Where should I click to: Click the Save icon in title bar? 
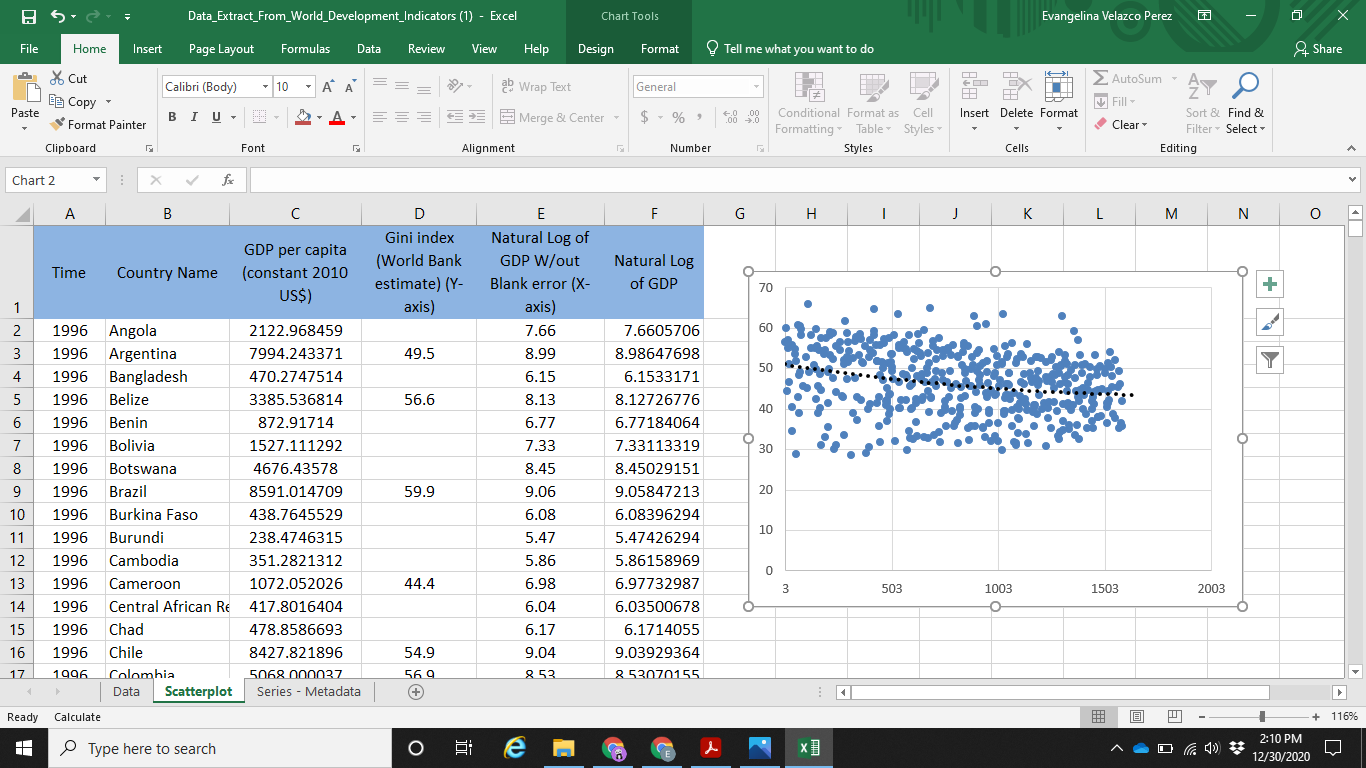28,17
